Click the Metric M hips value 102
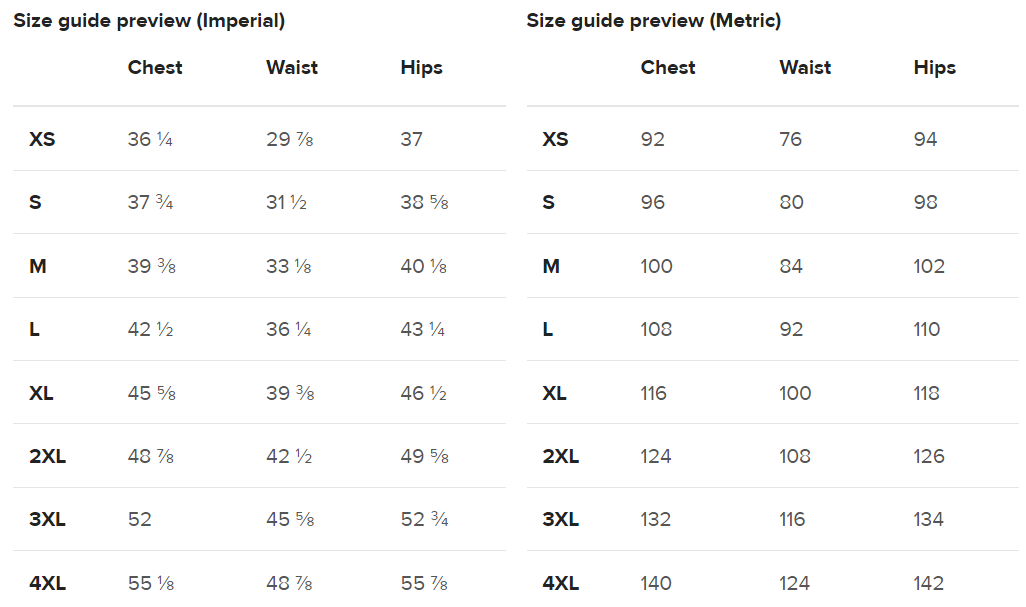The image size is (1026, 607). coord(929,266)
